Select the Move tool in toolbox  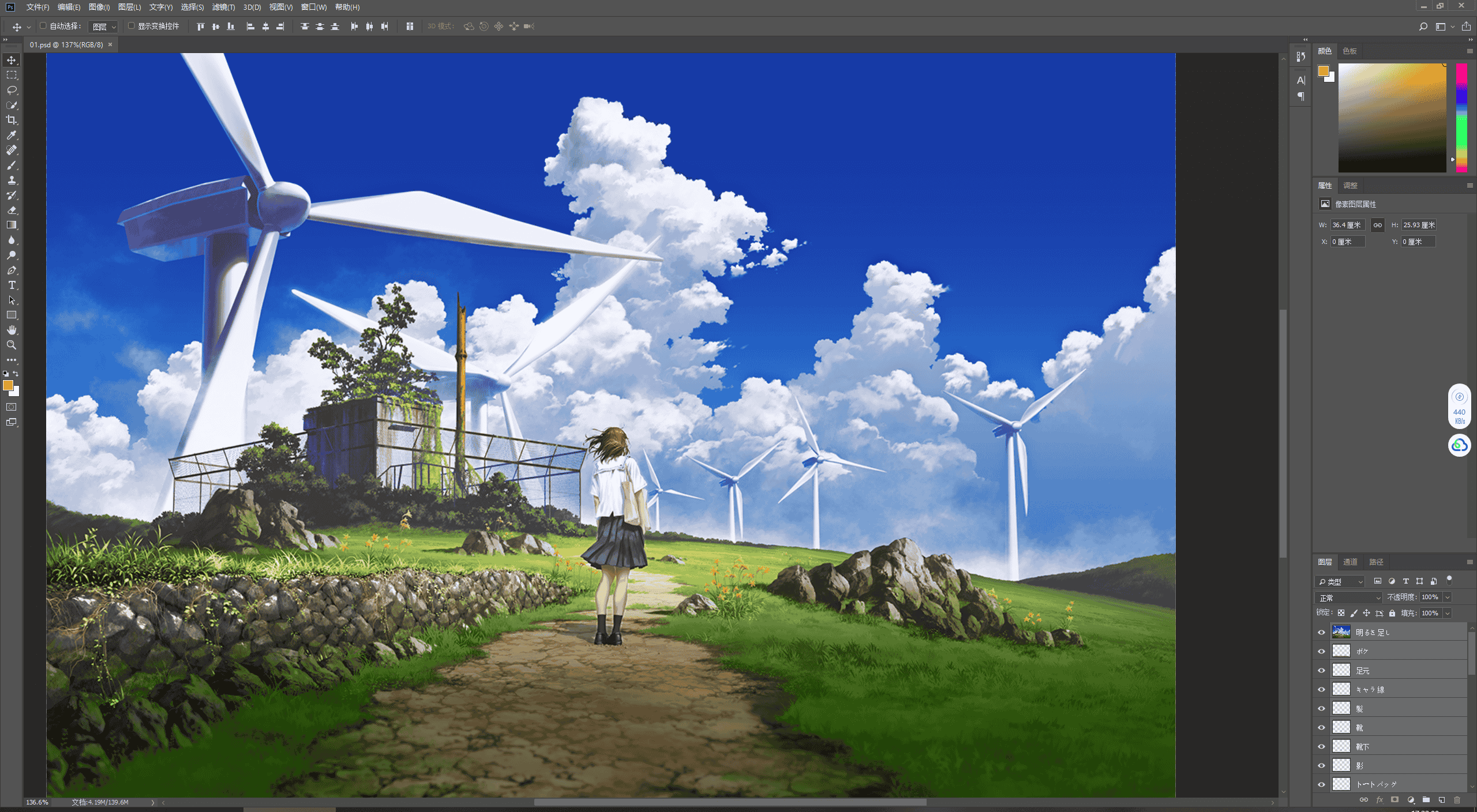12,60
